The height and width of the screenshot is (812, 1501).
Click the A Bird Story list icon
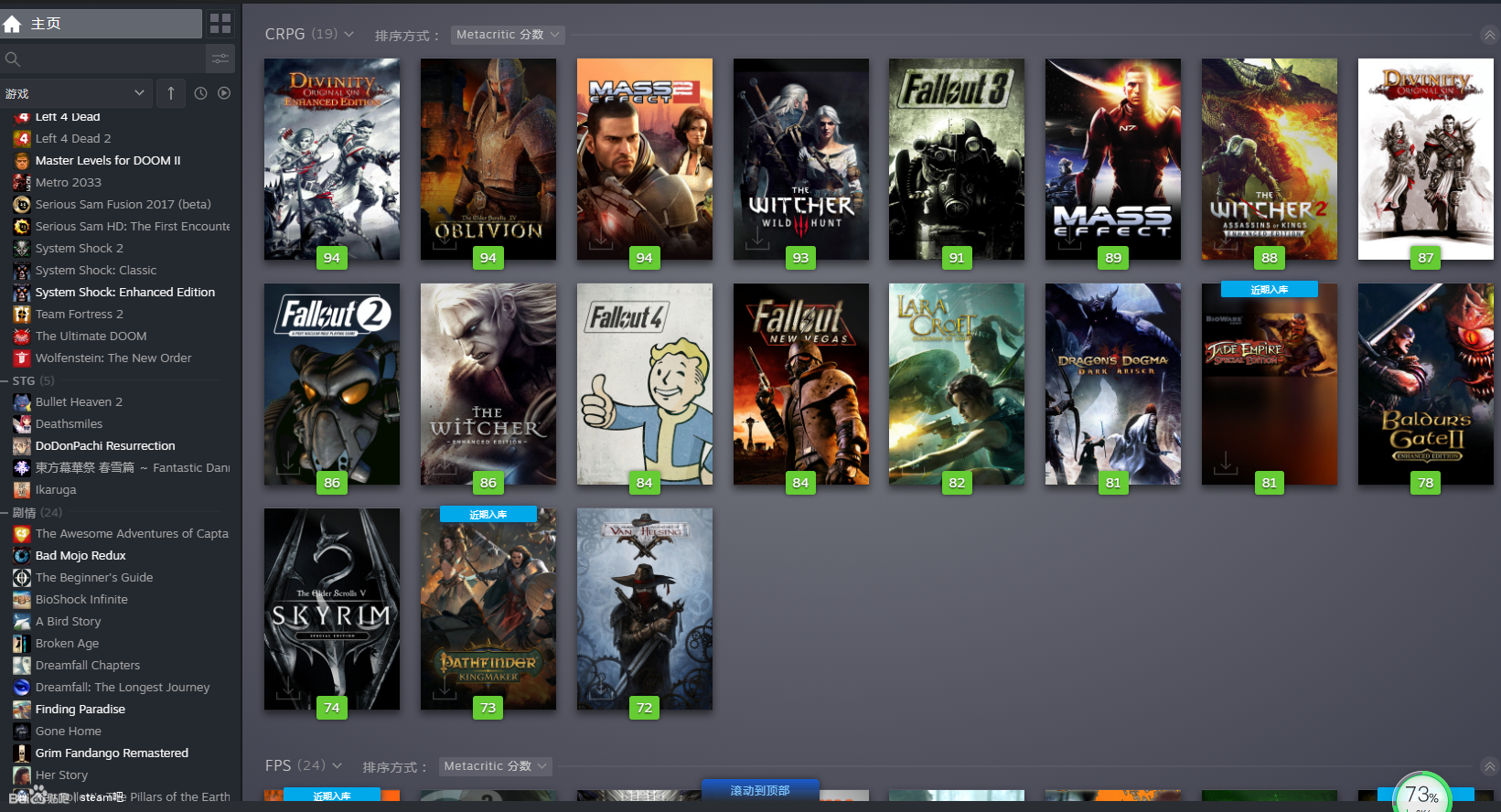click(22, 621)
